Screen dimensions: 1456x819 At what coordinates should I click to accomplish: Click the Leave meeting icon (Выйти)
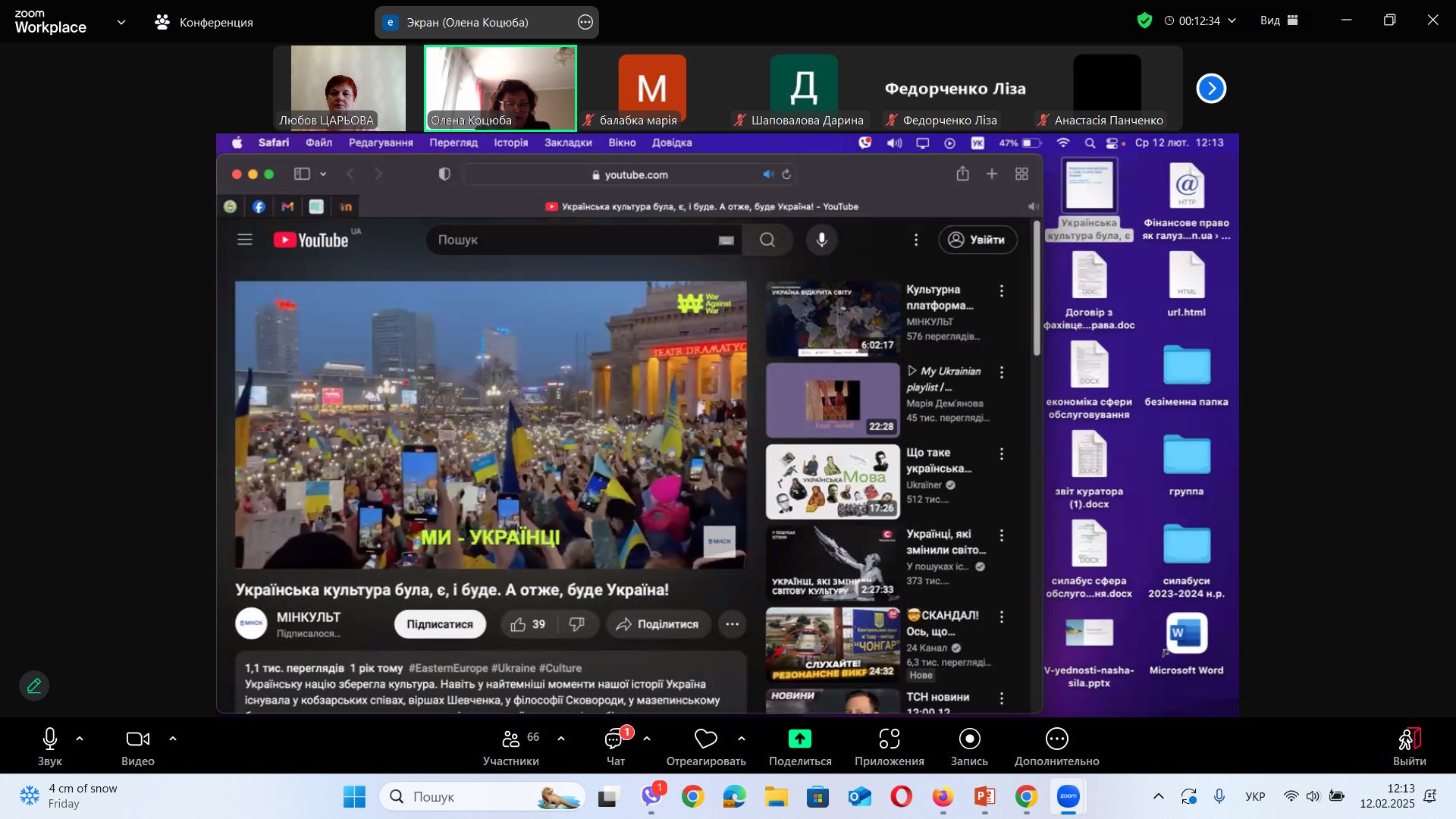pos(1409,739)
